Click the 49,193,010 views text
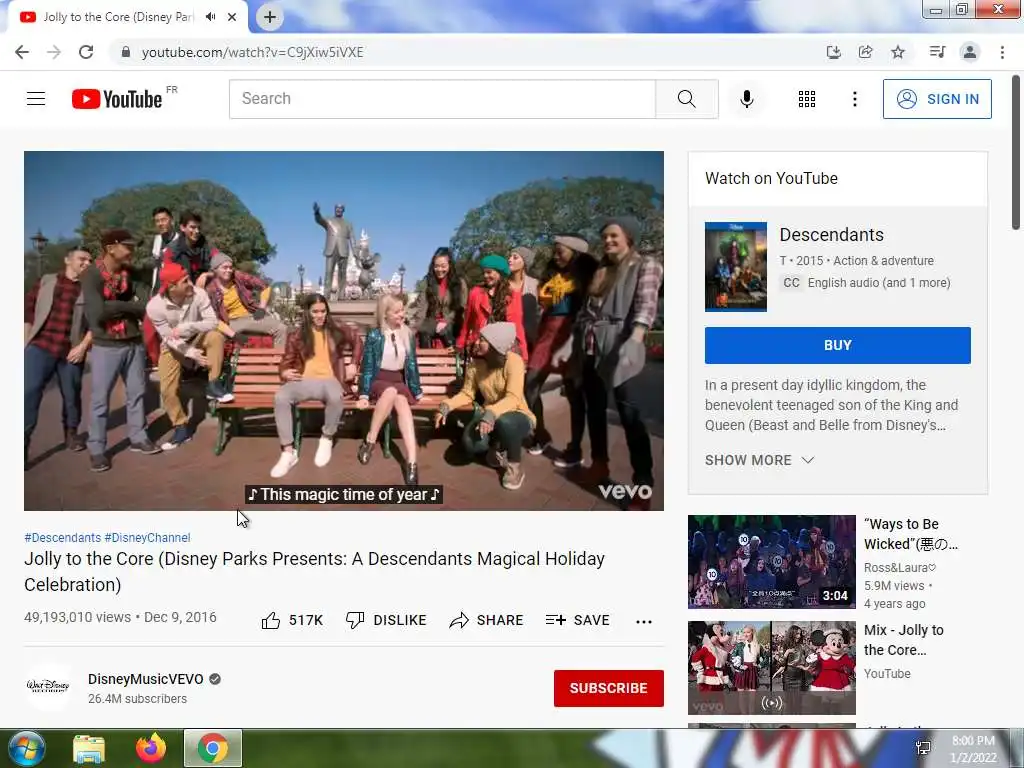Image resolution: width=1024 pixels, height=768 pixels. (x=78, y=617)
